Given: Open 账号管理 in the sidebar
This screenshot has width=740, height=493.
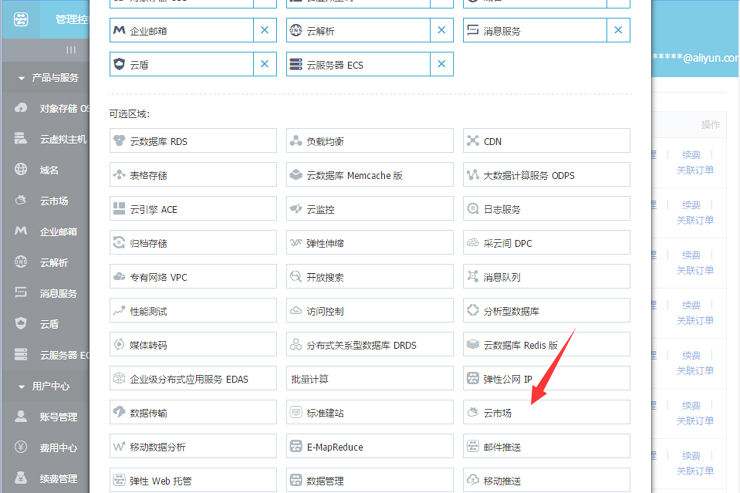Looking at the screenshot, I should (x=45, y=417).
